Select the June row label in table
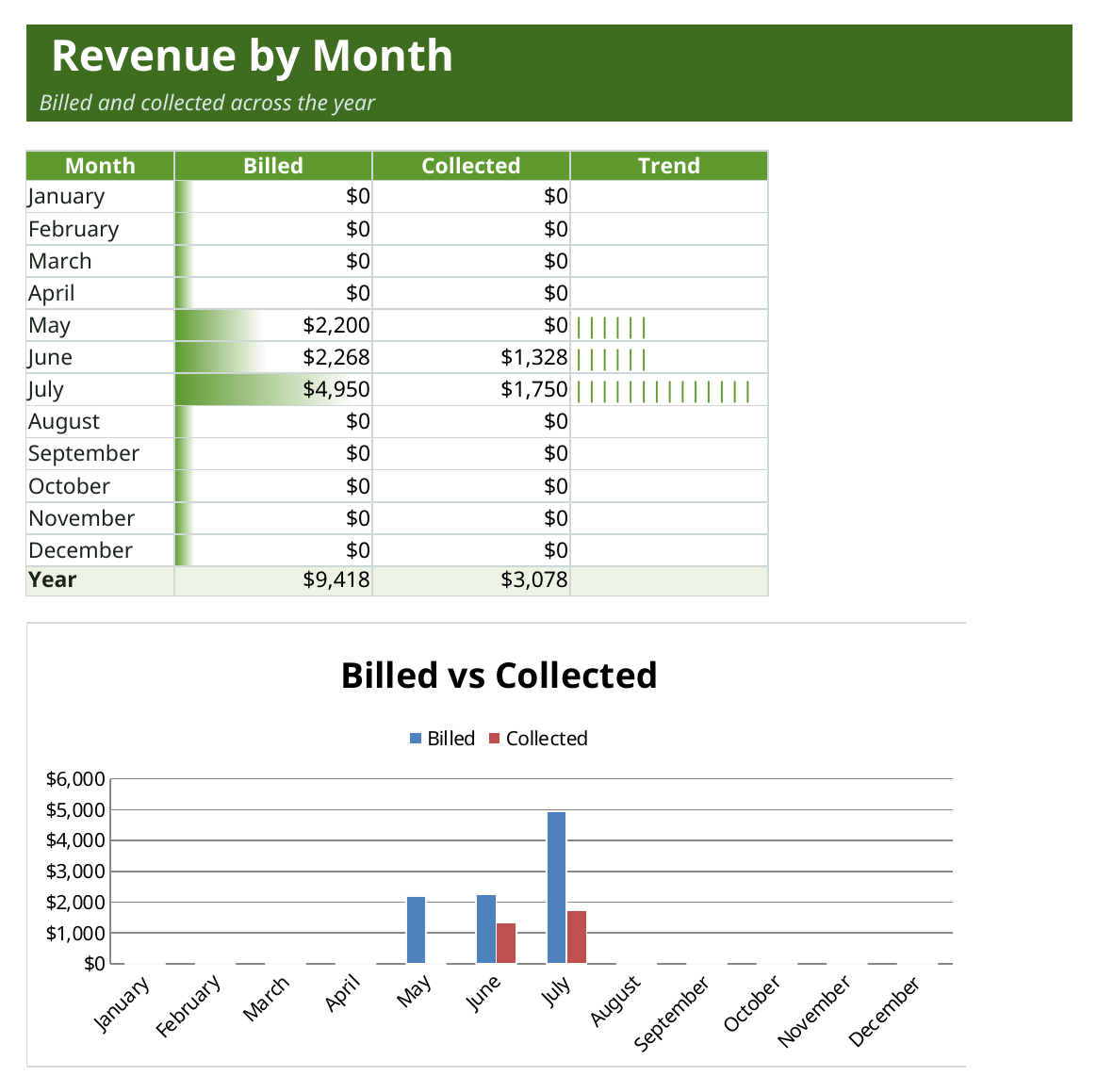Image resolution: width=1097 pixels, height=1092 pixels. [x=50, y=357]
